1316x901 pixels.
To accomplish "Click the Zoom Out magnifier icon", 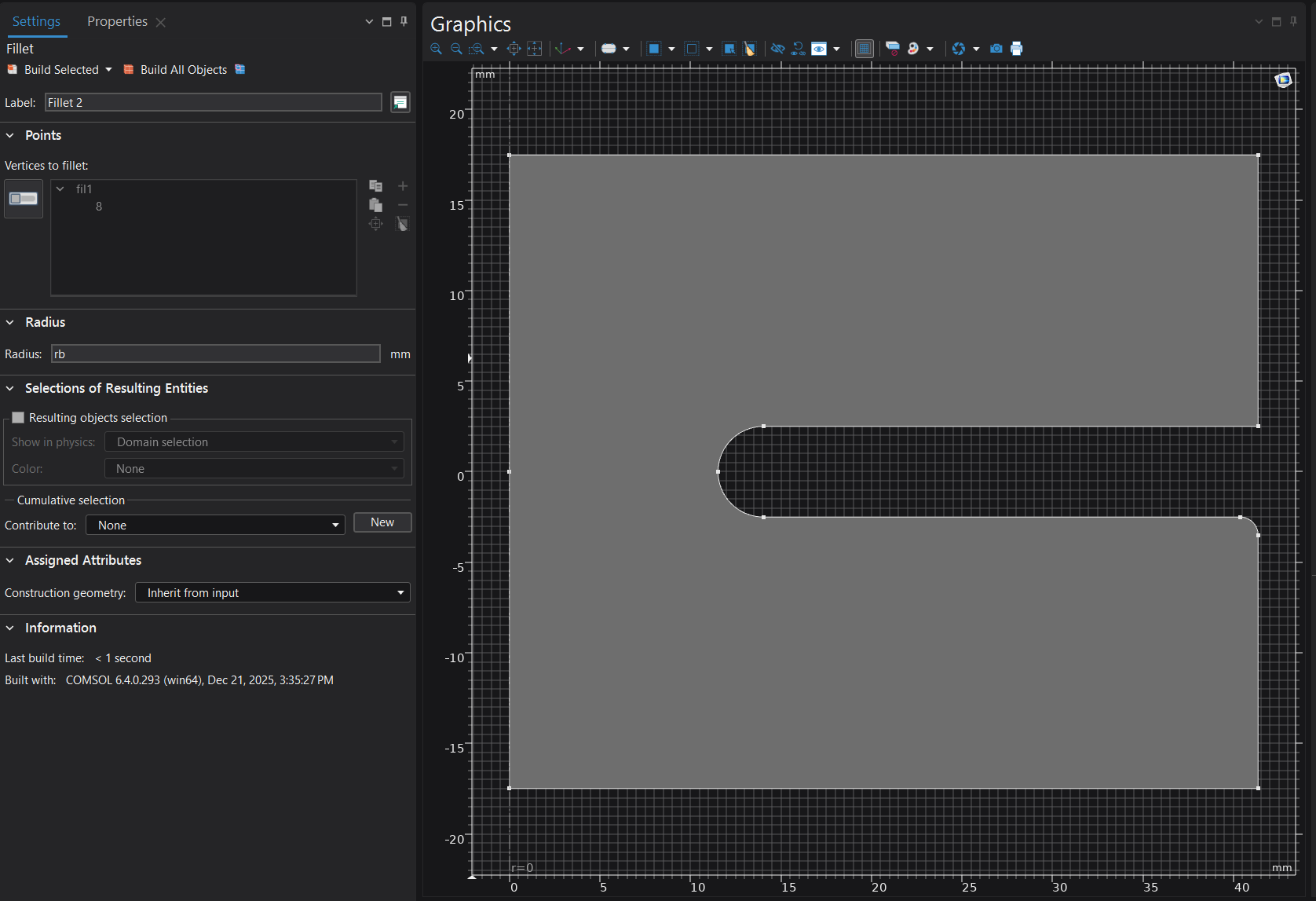I will [x=456, y=49].
